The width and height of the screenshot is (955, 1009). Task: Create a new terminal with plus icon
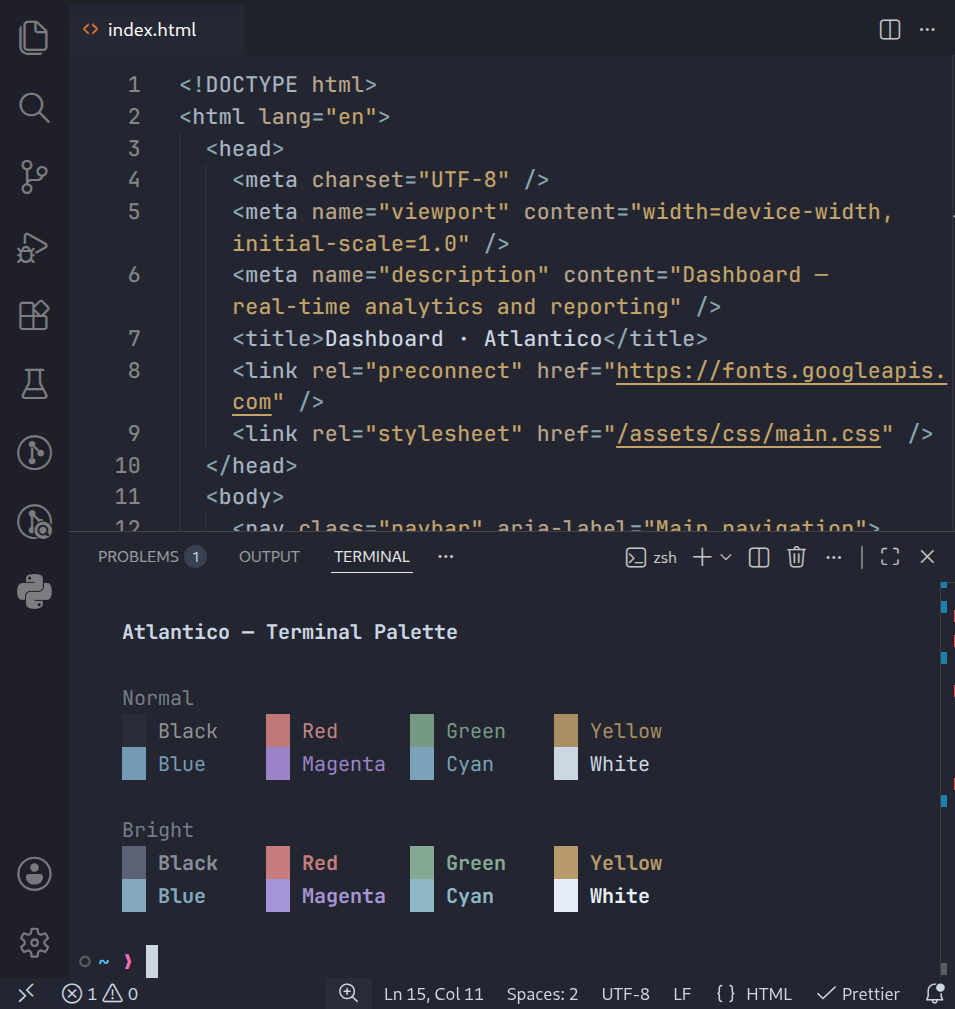click(702, 557)
